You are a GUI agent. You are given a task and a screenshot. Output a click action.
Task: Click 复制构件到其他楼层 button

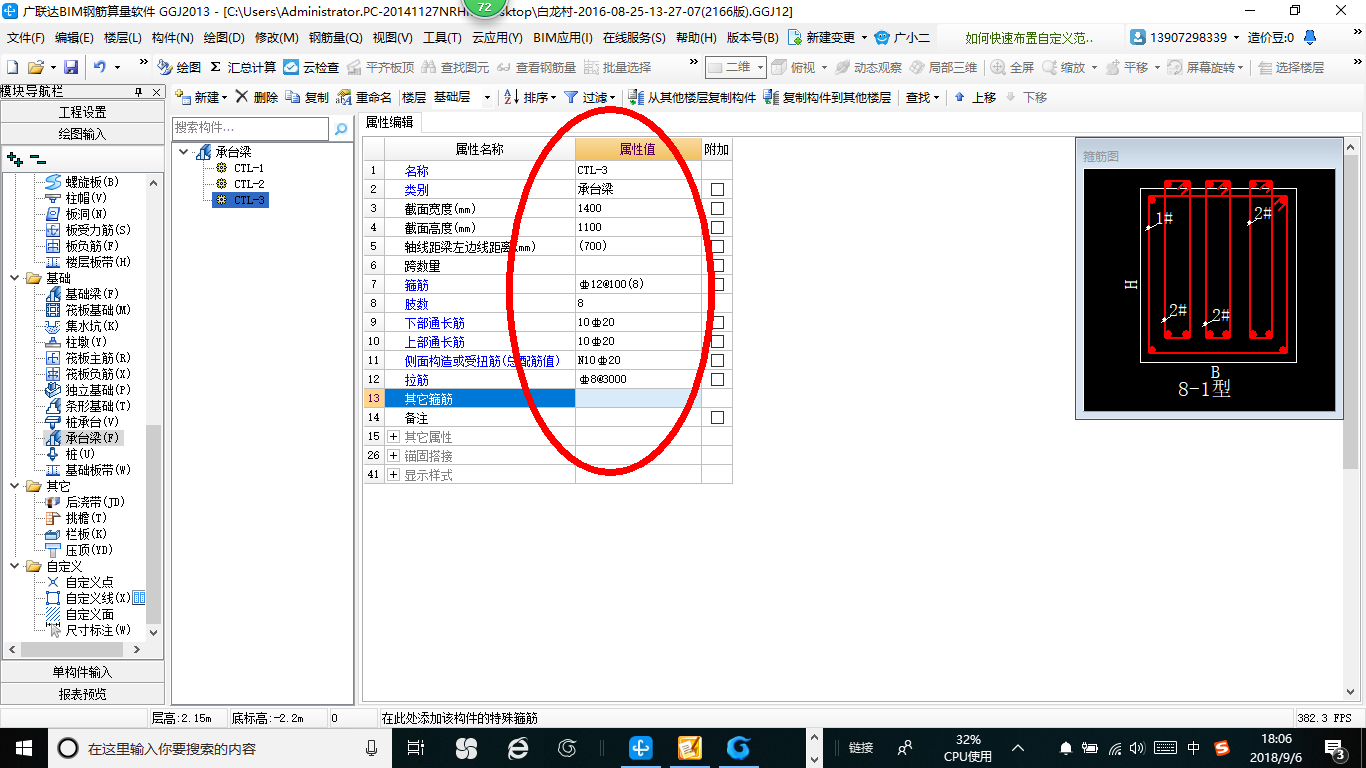click(827, 97)
